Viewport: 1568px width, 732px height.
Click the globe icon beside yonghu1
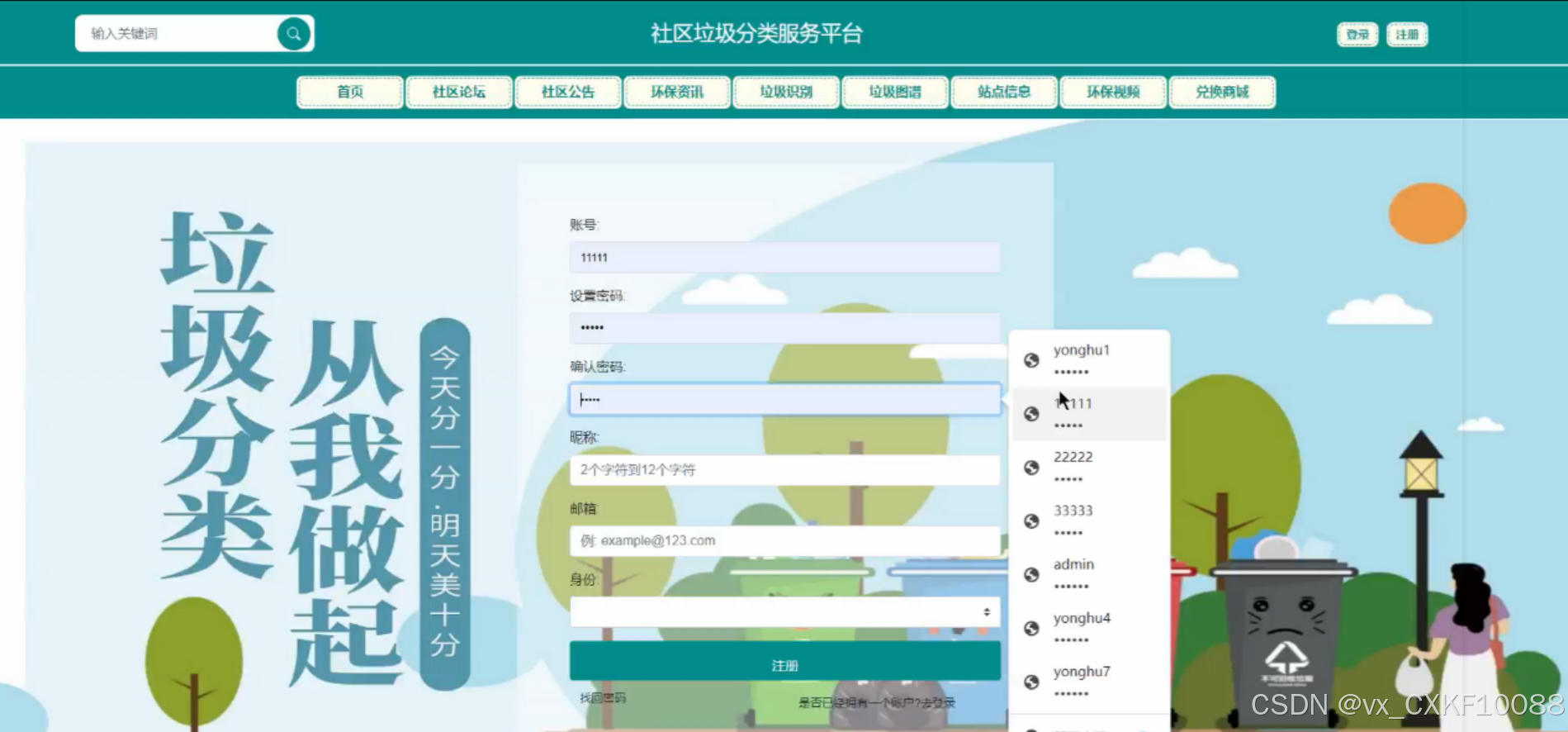click(1031, 360)
